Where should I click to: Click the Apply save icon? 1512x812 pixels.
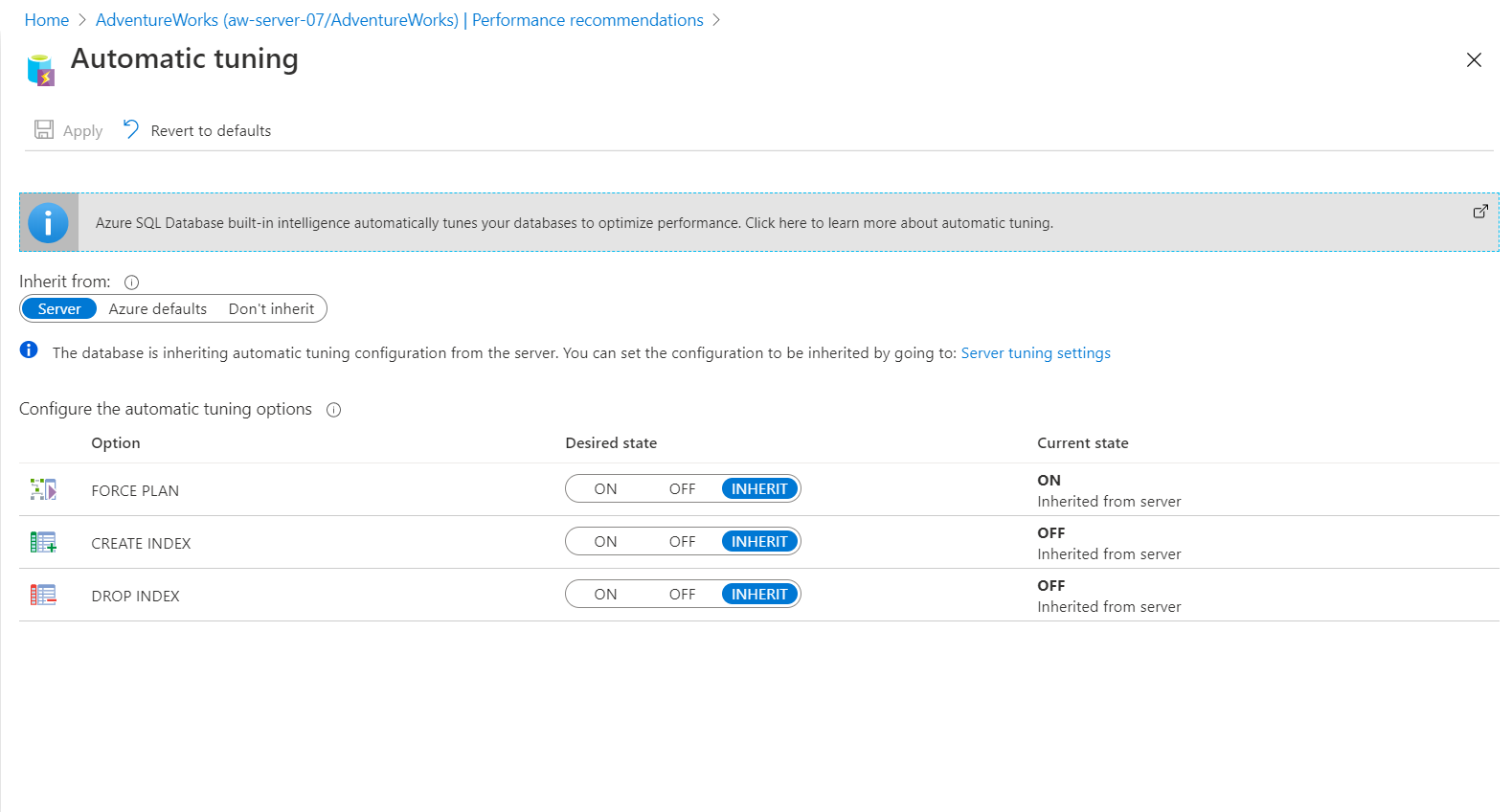[x=44, y=129]
